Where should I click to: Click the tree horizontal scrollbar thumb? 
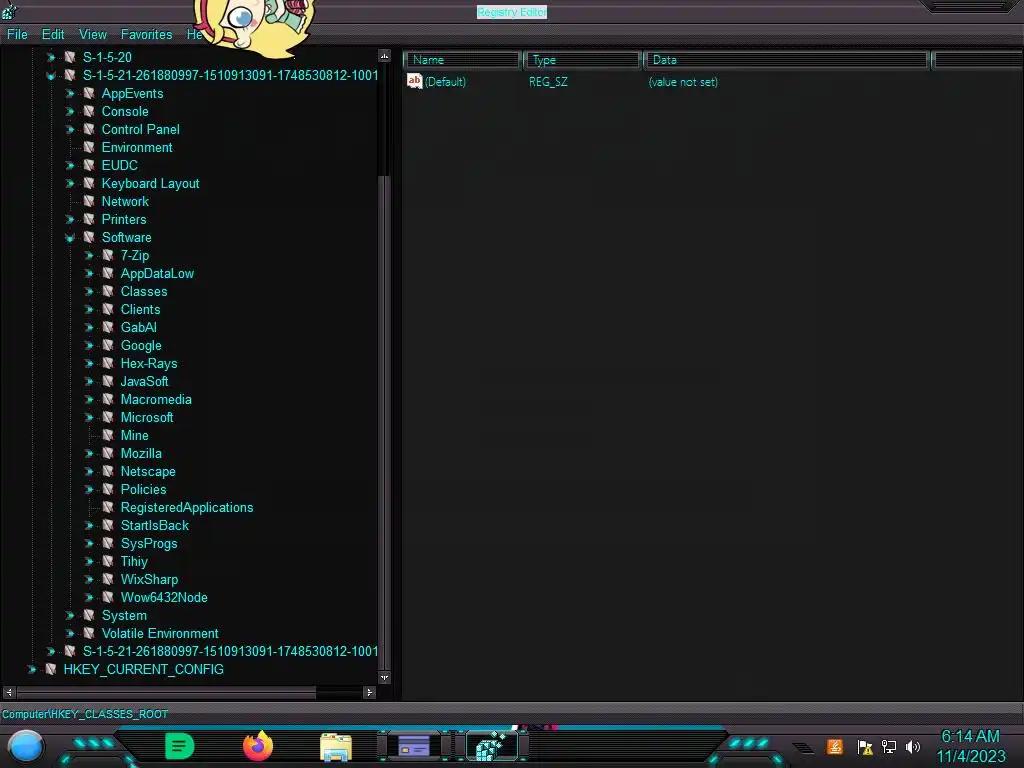(x=167, y=692)
